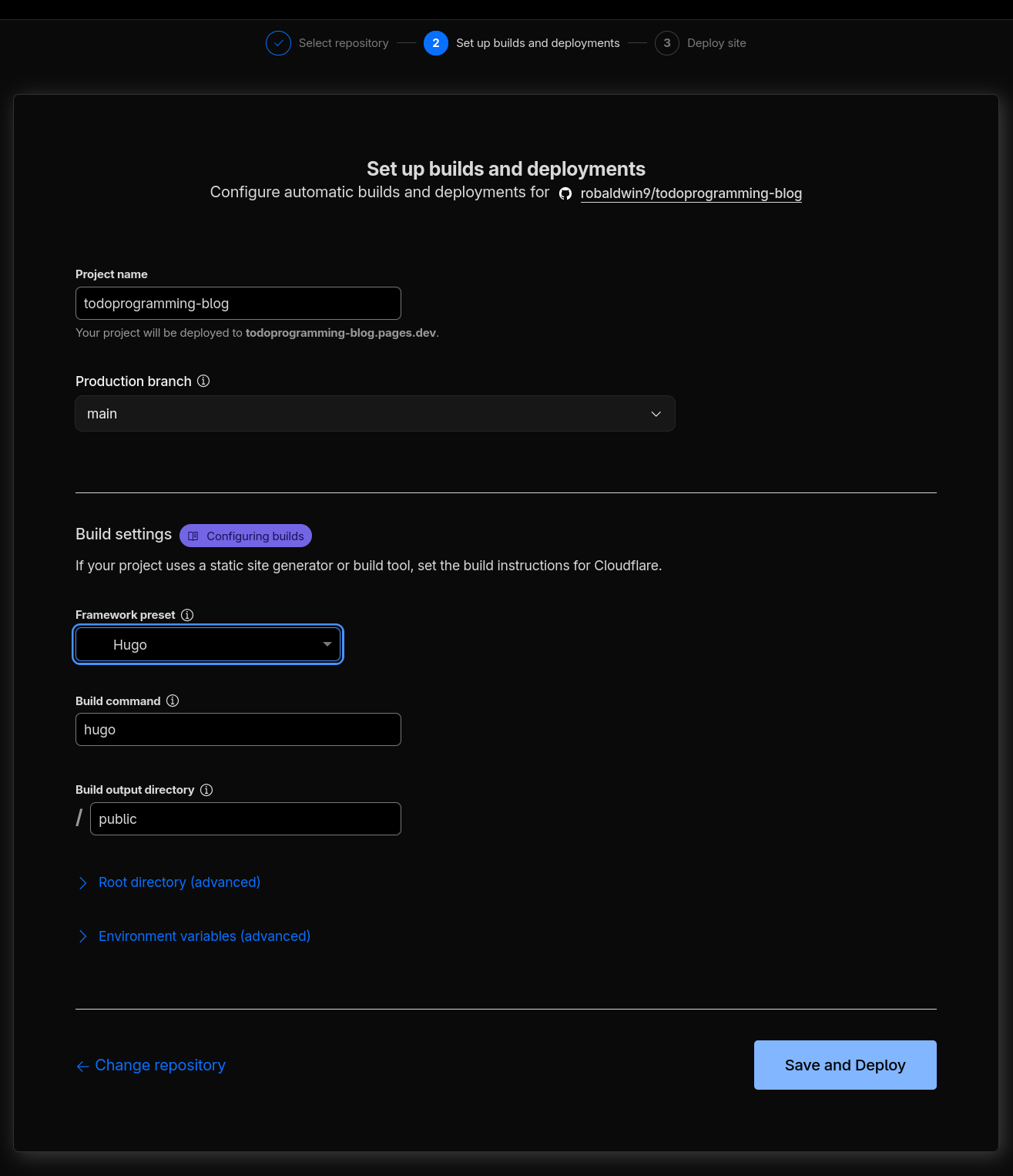Screen dimensions: 1013x1176
Task: Open the Production branch dropdown showing main
Action: pos(375,414)
